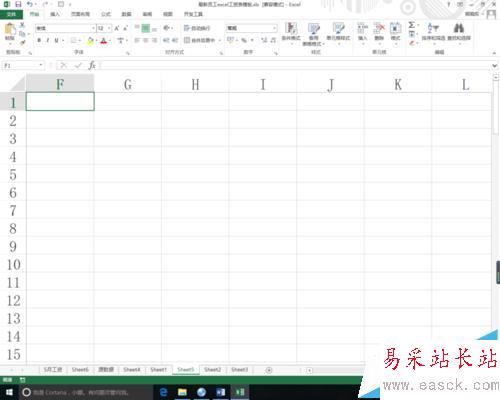Click the AutoSum sigma icon
Screen dimensions: 500x400
(x=412, y=25)
